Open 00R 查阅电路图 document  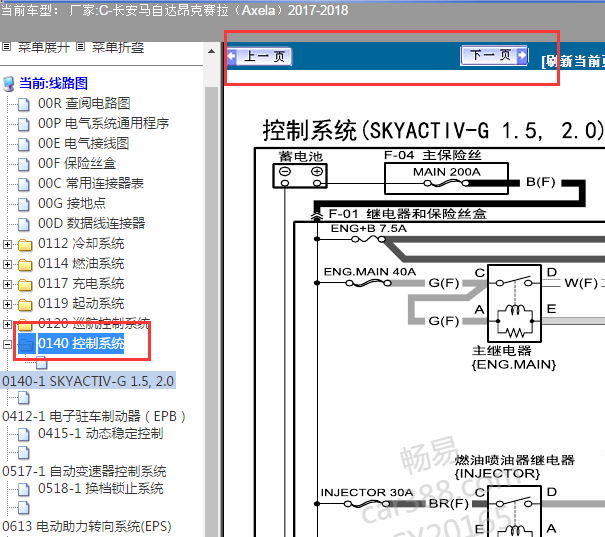[84, 103]
